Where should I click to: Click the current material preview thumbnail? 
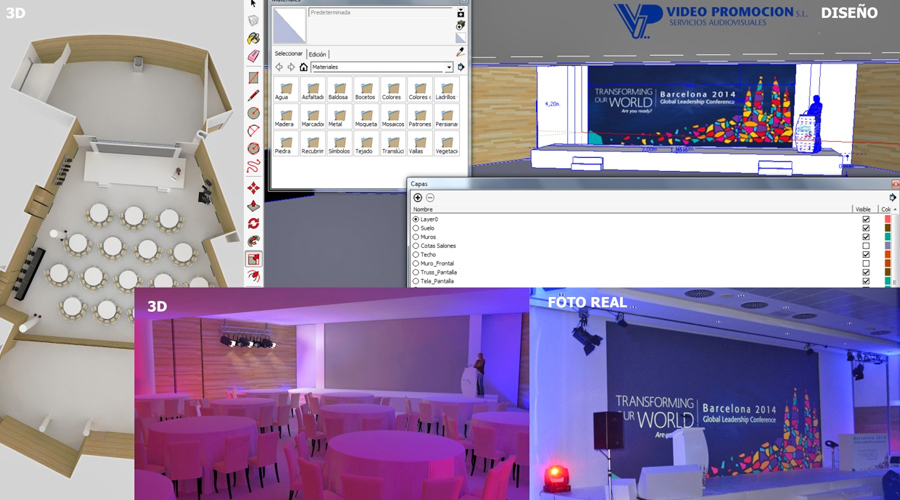[x=289, y=25]
